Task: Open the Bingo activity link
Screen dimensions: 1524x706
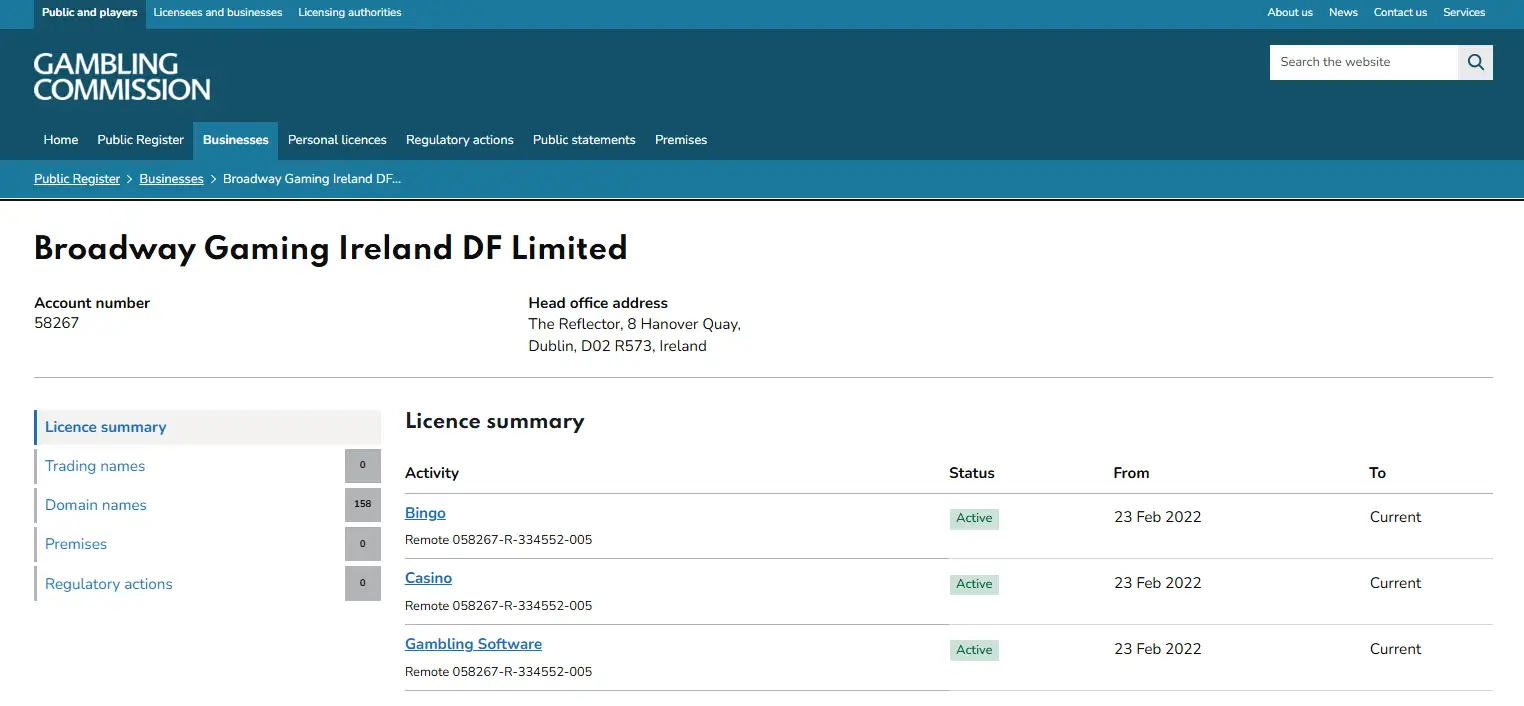Action: (x=425, y=513)
